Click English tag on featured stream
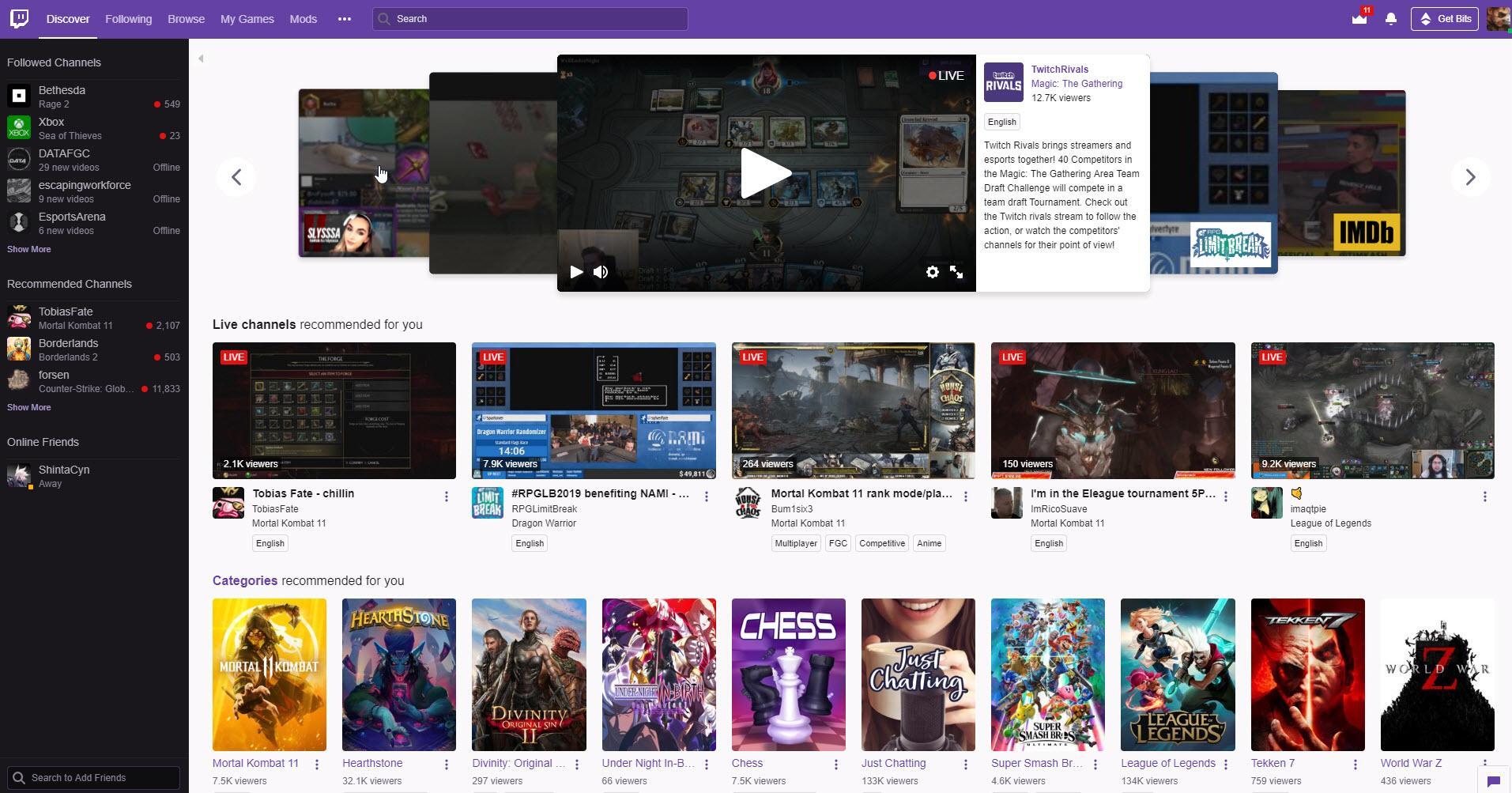Screen dimensions: 1512x793 click(1001, 122)
